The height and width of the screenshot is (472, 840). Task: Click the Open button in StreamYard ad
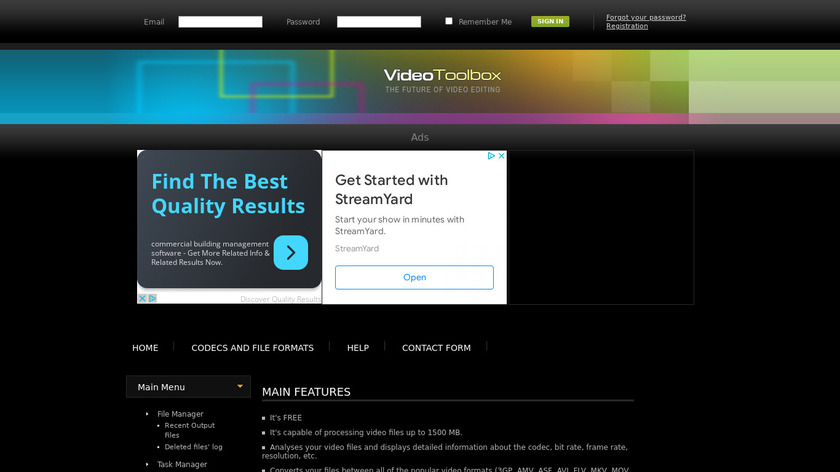point(414,278)
